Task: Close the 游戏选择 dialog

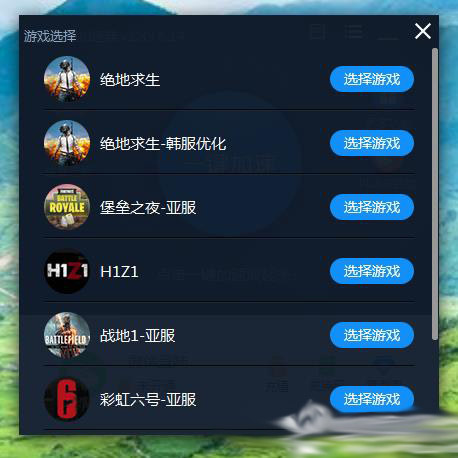Action: [423, 31]
